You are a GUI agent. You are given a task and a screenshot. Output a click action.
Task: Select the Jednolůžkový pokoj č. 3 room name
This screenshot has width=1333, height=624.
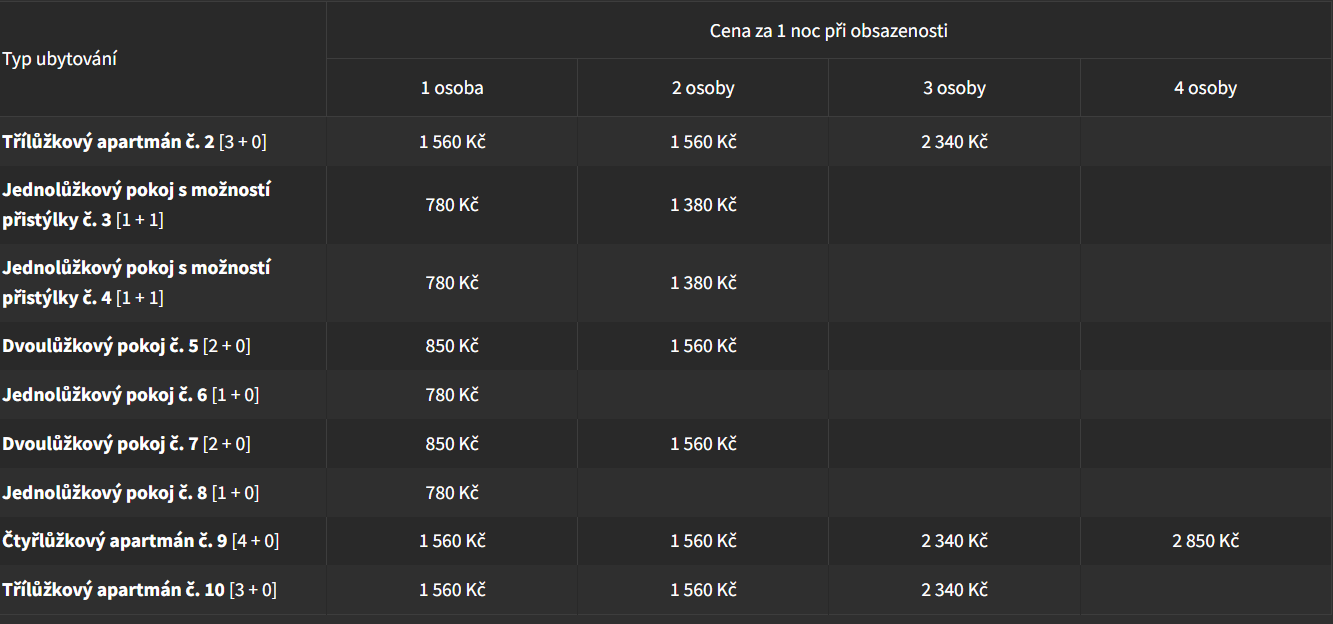[x=136, y=205]
